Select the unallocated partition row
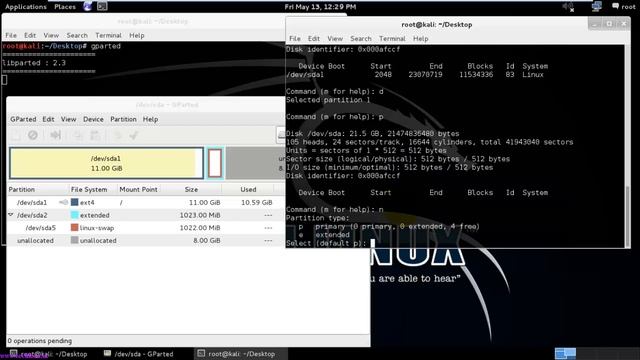This screenshot has height=360, width=640. coord(146,240)
